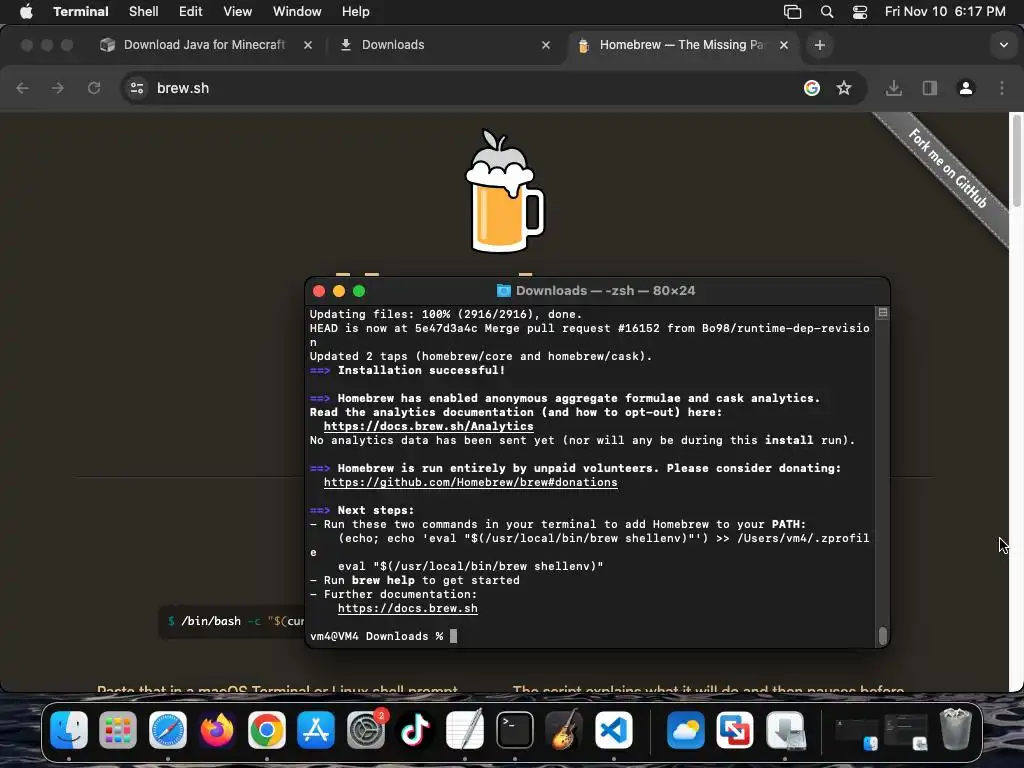Open TikTok from the Dock
The width and height of the screenshot is (1024, 768).
click(415, 729)
